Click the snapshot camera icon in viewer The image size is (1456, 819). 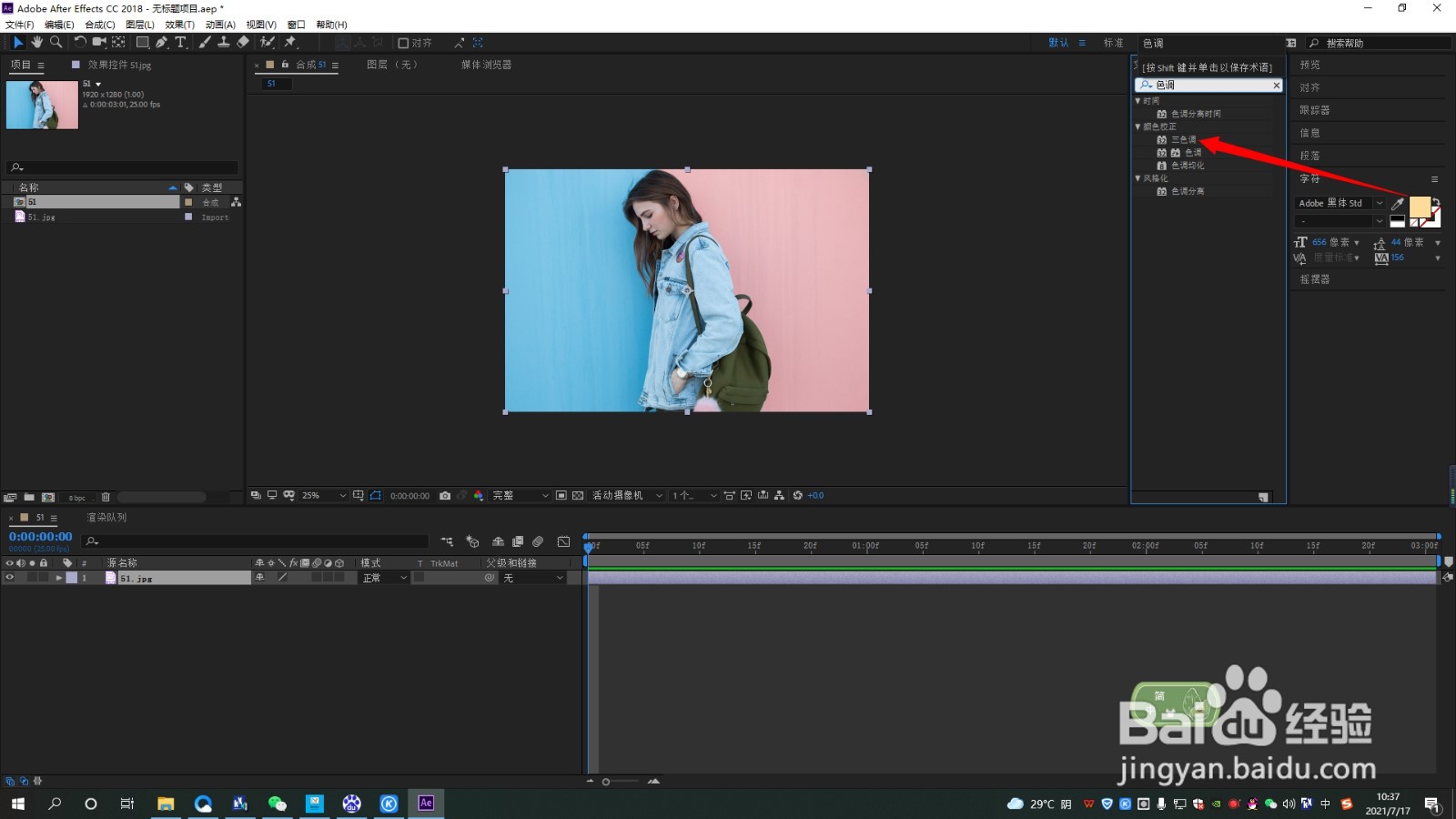pyautogui.click(x=445, y=496)
